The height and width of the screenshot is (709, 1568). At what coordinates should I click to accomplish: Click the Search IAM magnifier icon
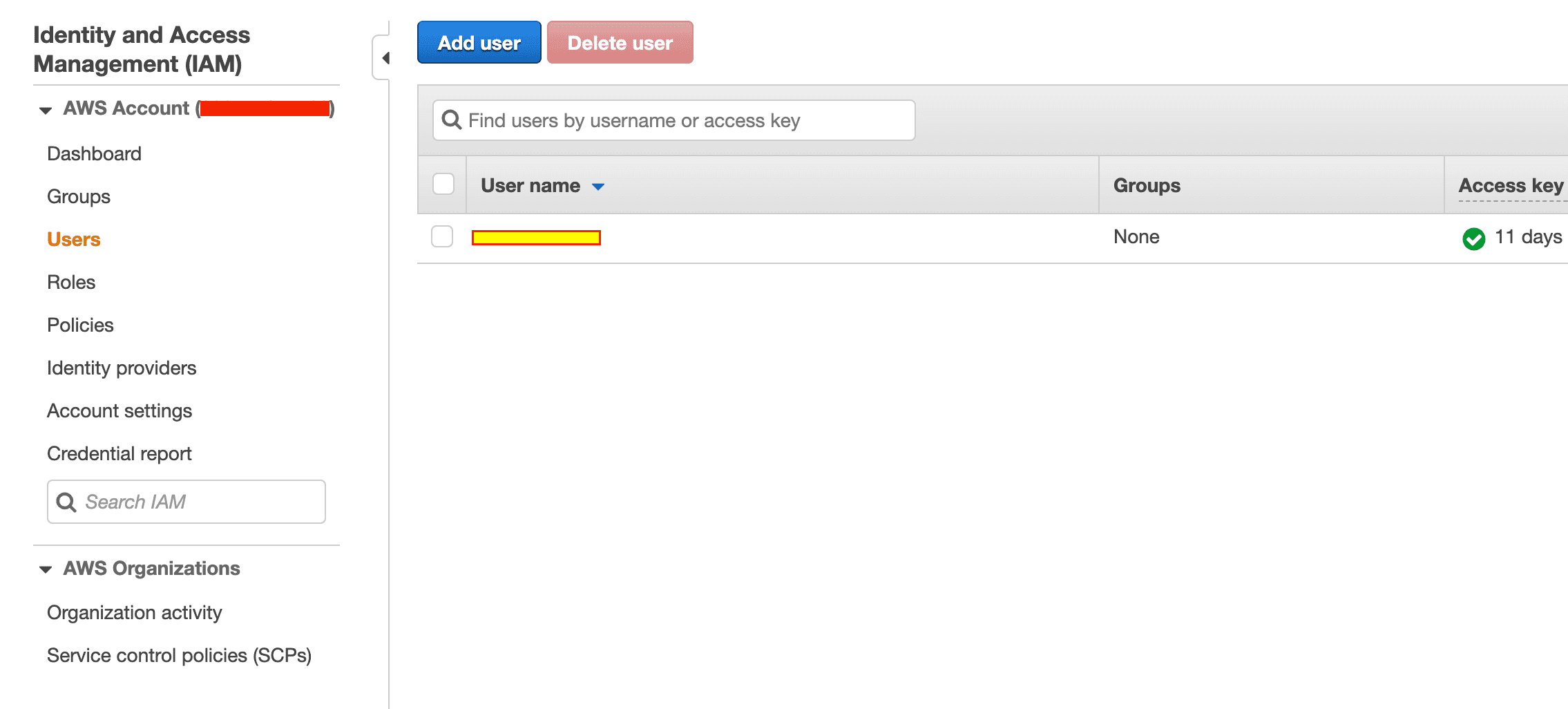[66, 502]
